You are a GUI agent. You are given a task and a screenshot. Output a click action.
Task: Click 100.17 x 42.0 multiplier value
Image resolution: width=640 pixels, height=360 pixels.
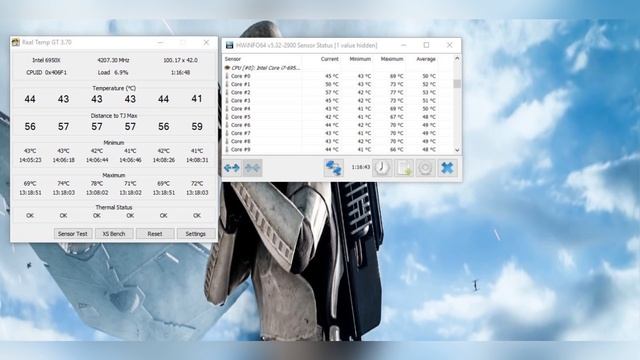pyautogui.click(x=180, y=60)
